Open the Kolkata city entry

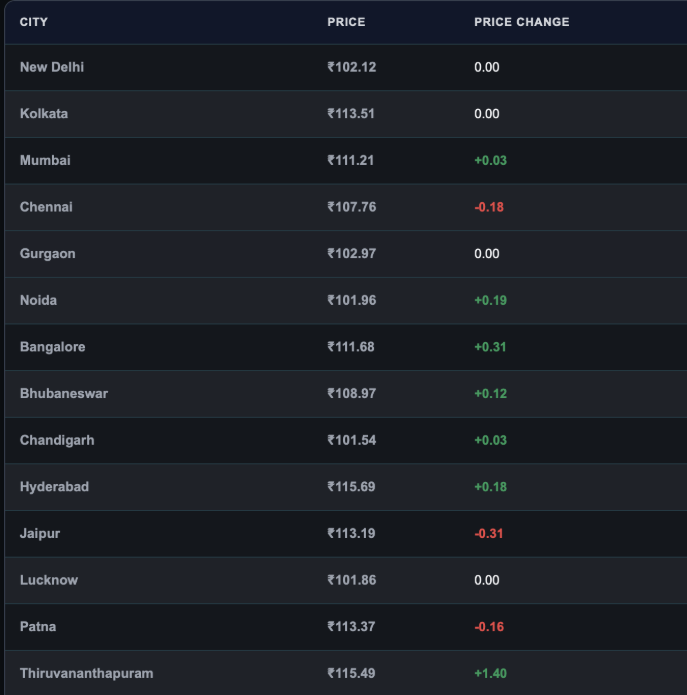(44, 114)
